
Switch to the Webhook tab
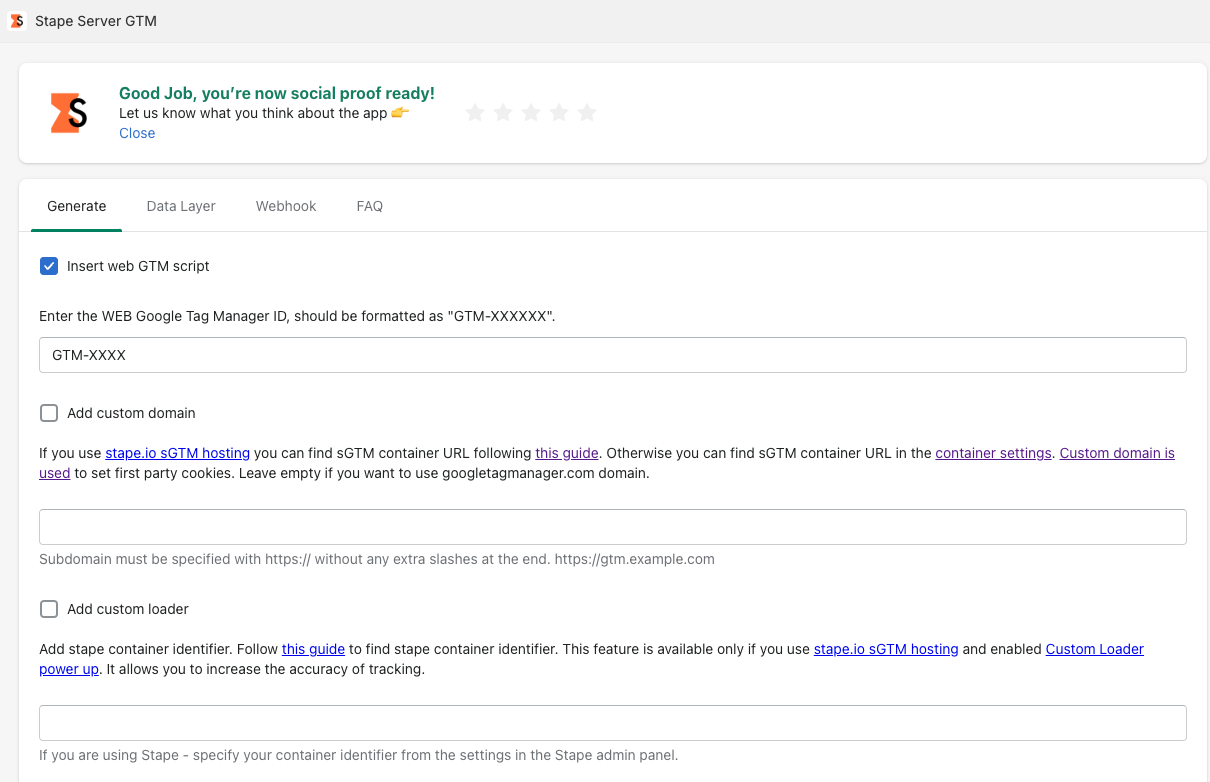286,206
